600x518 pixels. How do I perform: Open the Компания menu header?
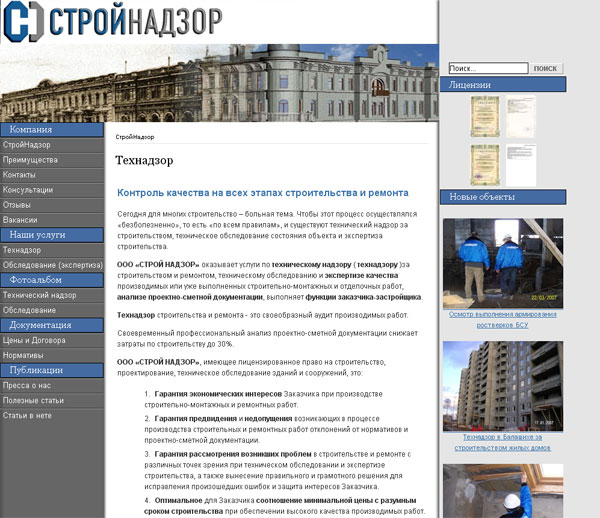point(52,130)
